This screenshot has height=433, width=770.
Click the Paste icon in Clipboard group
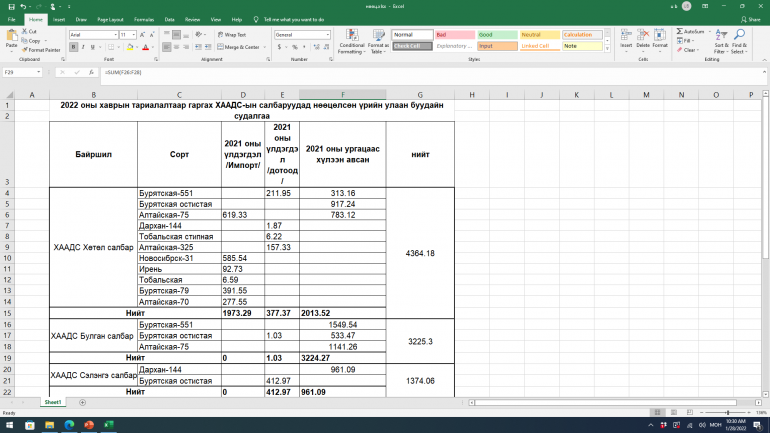[x=11, y=38]
